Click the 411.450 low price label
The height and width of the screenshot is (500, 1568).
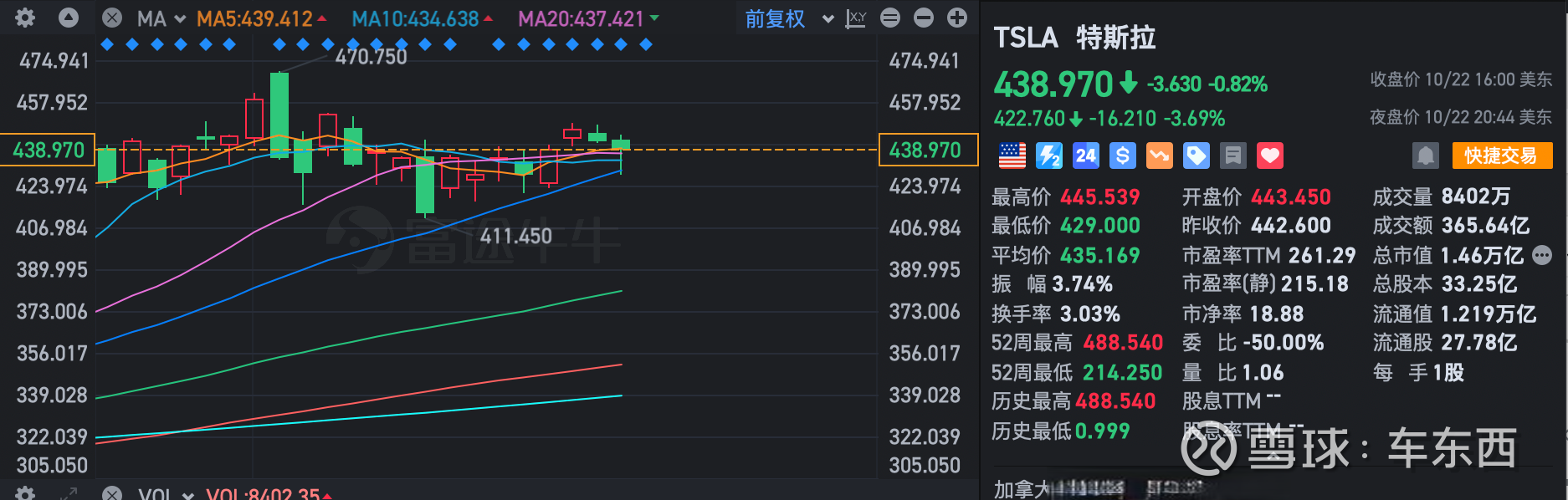[516, 237]
